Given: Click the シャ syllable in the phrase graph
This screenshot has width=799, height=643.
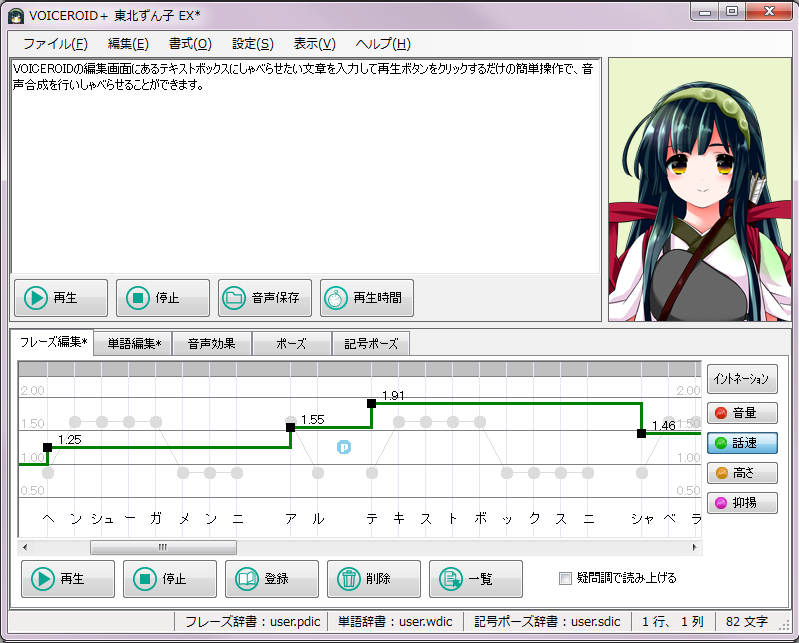Looking at the screenshot, I should click(642, 519).
